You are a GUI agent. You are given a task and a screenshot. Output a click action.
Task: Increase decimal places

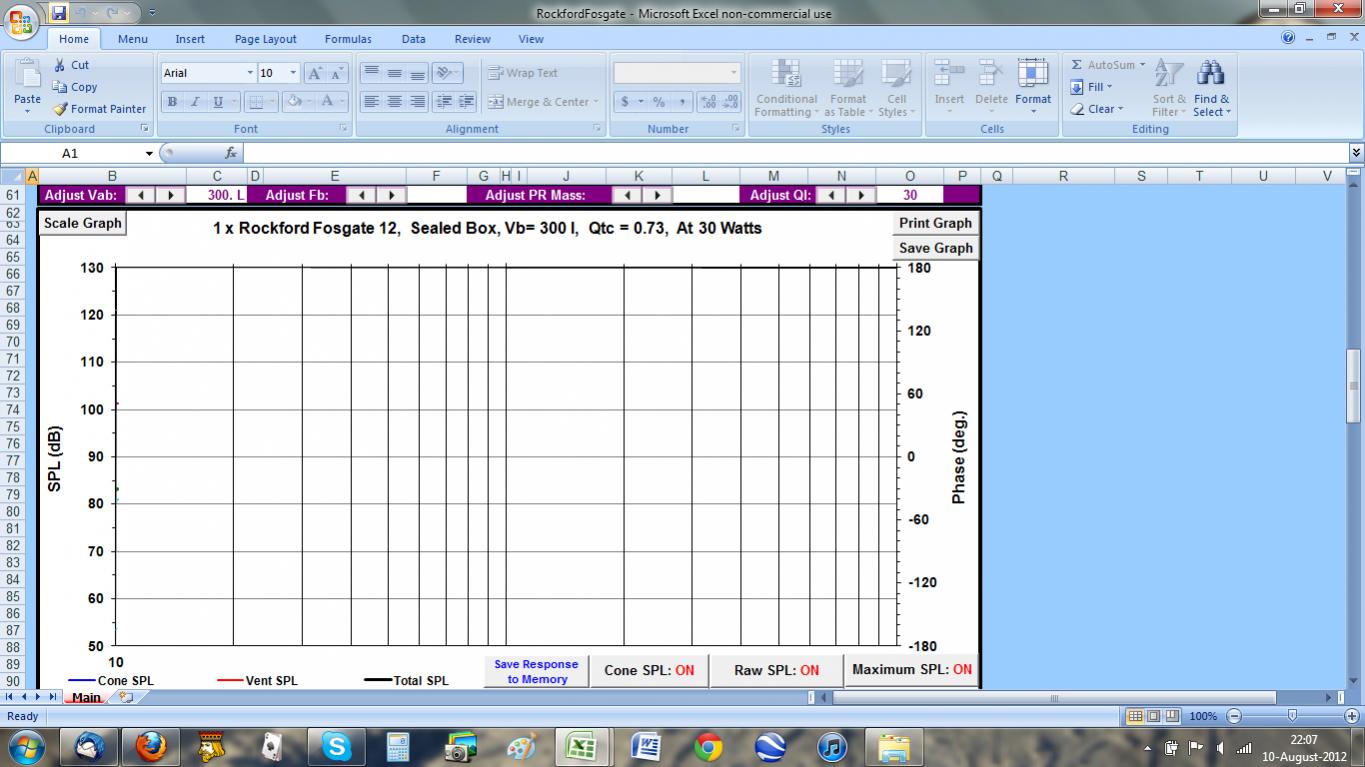(x=708, y=102)
